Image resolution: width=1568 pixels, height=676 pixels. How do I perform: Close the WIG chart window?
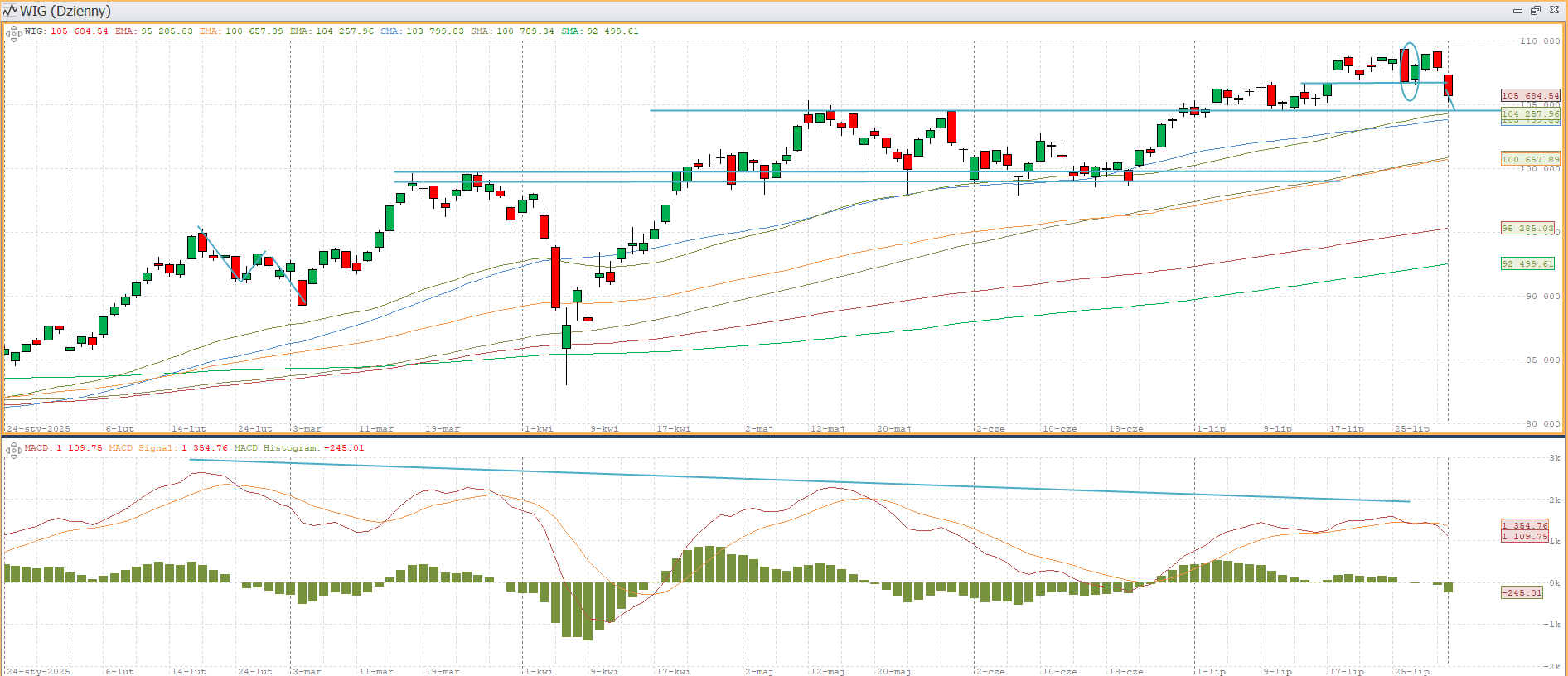click(x=1554, y=11)
